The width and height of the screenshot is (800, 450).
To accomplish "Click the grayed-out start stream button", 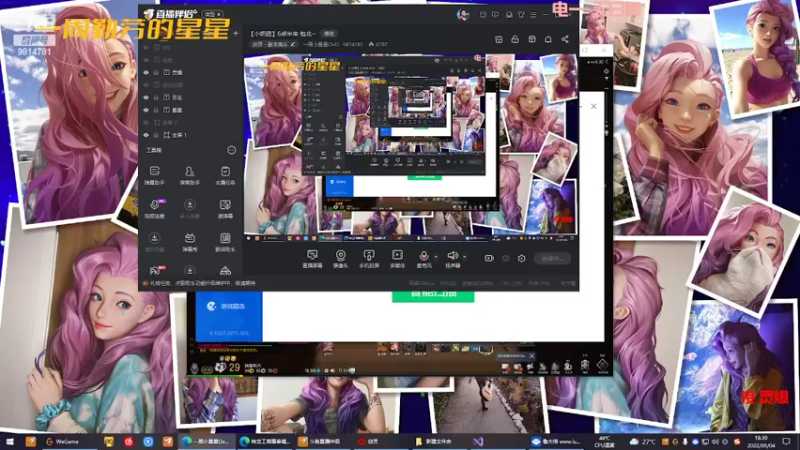I will coord(552,258).
